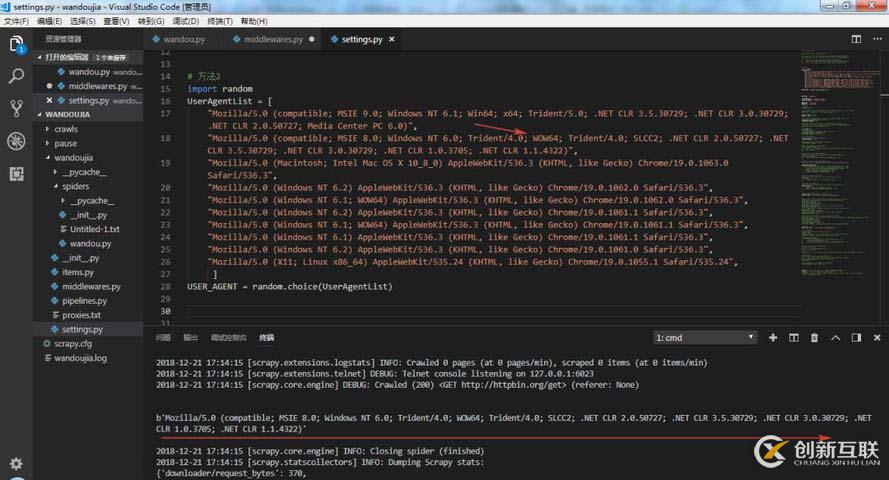Switch to the 调试控制台 panel tab
This screenshot has width=889, height=480.
[228, 338]
